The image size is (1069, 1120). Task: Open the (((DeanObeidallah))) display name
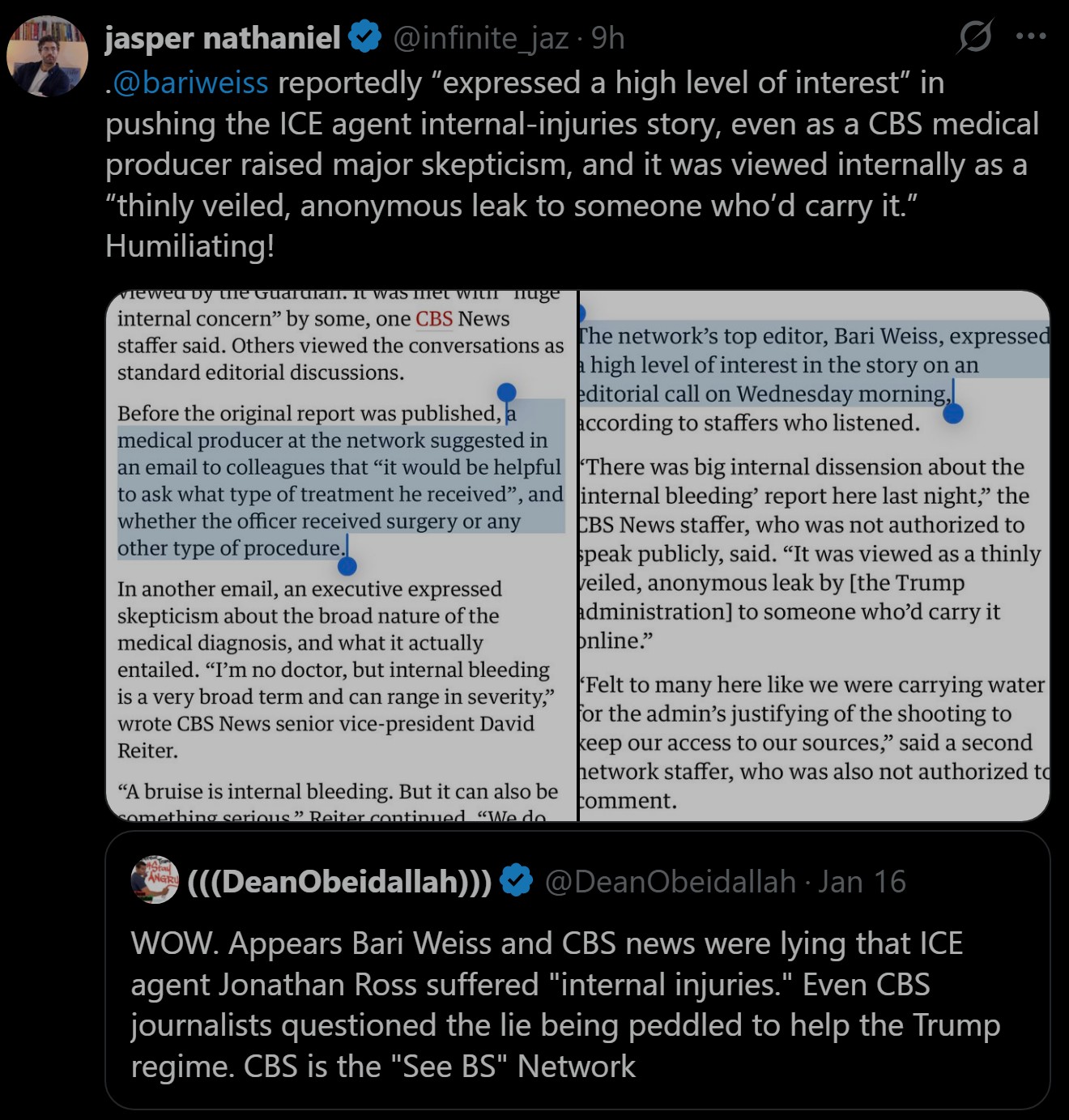[x=339, y=881]
